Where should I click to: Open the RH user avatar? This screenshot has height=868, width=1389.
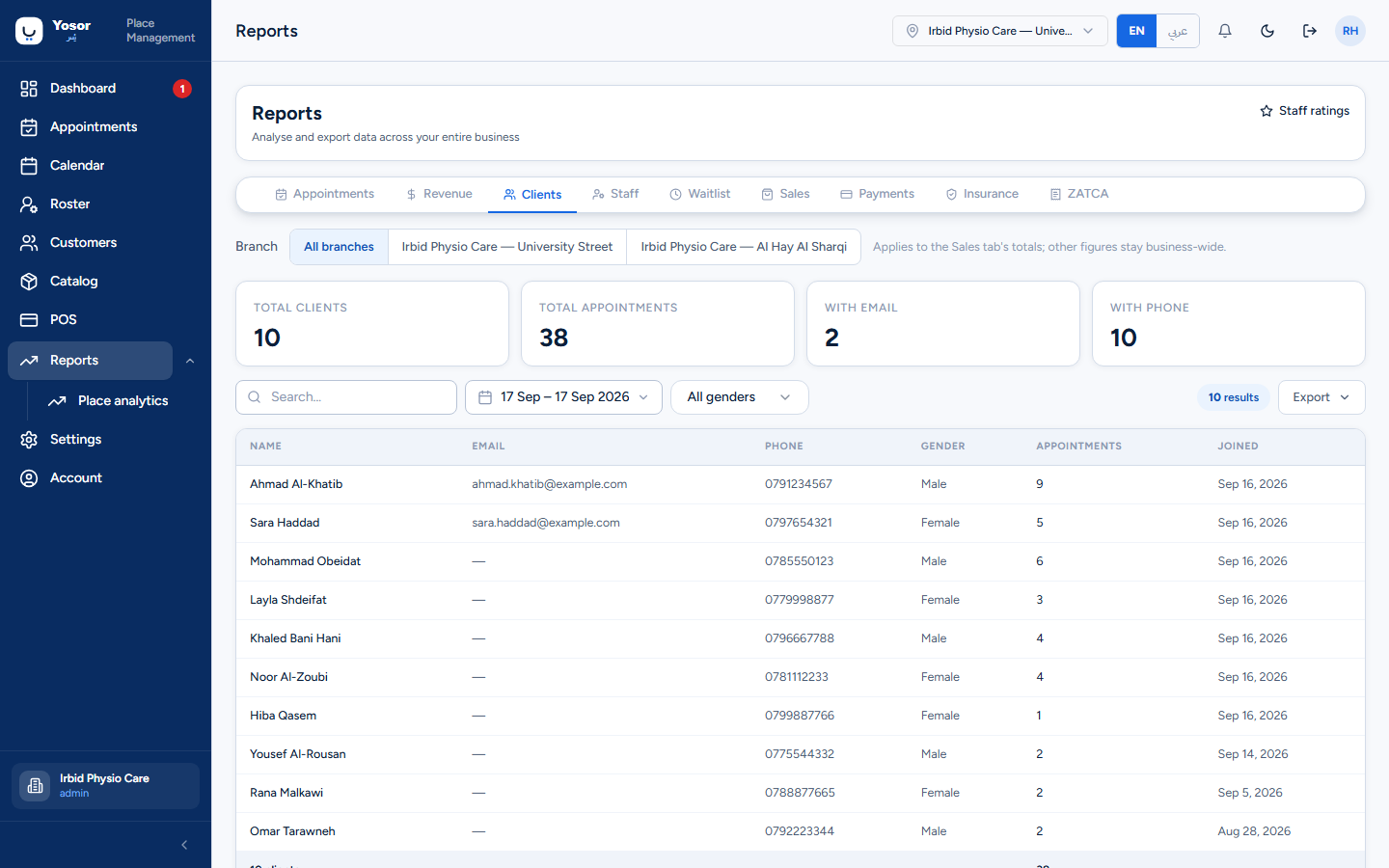pos(1350,31)
